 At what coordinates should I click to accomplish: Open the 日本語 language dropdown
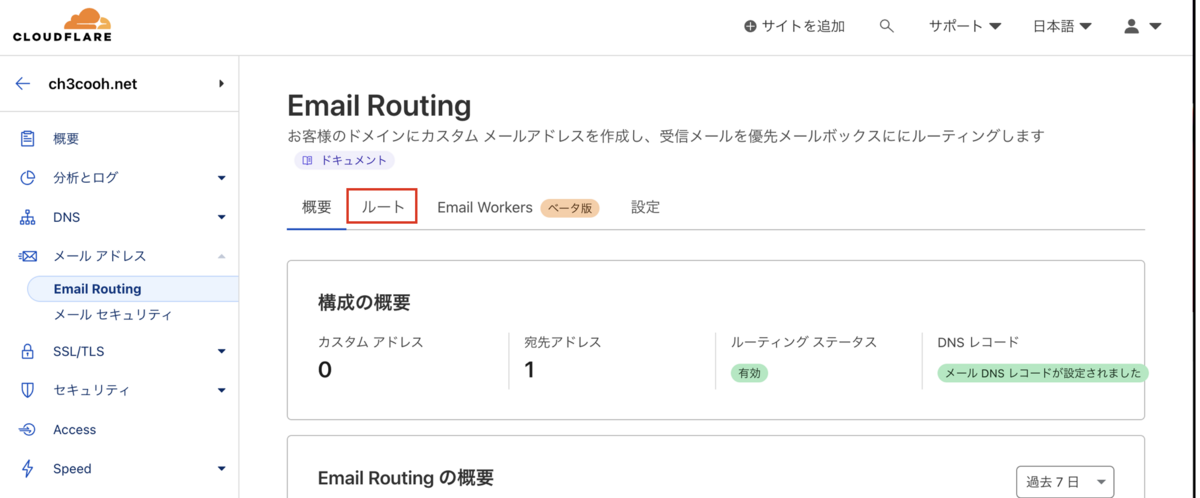pyautogui.click(x=1062, y=27)
